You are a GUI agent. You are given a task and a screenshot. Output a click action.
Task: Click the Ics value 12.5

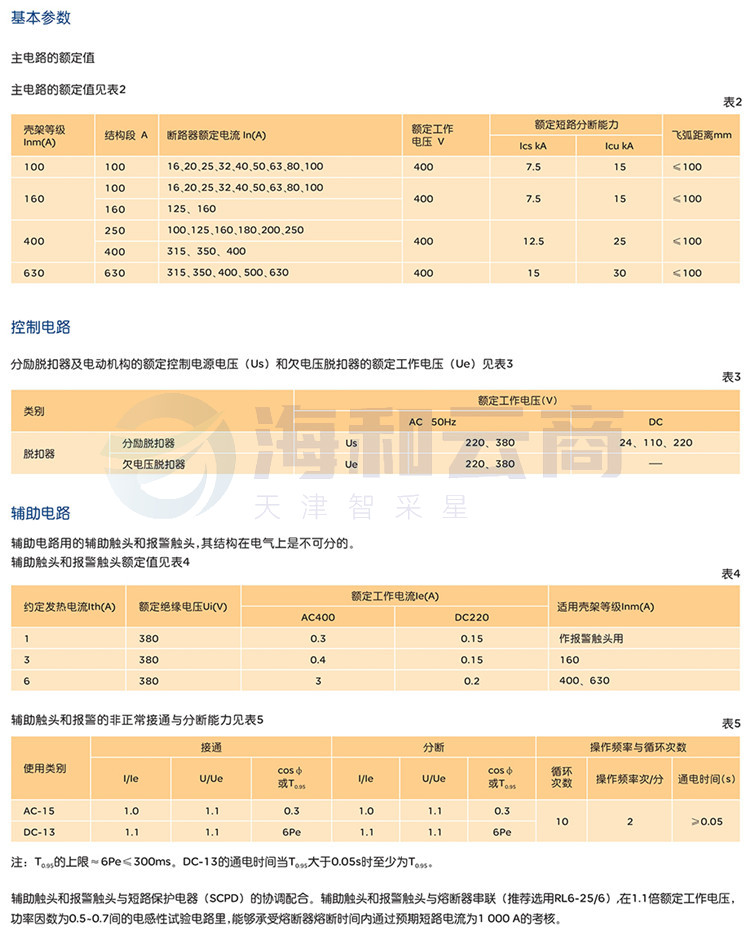pos(533,241)
